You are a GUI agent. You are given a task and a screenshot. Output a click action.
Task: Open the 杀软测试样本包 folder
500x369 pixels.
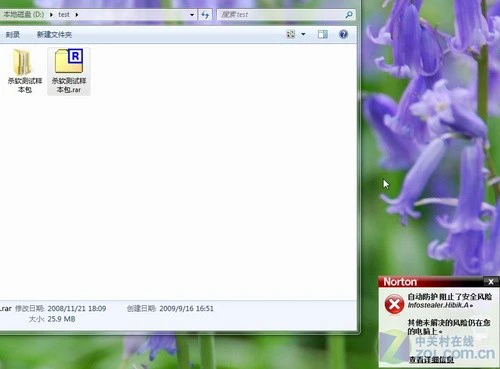point(25,71)
